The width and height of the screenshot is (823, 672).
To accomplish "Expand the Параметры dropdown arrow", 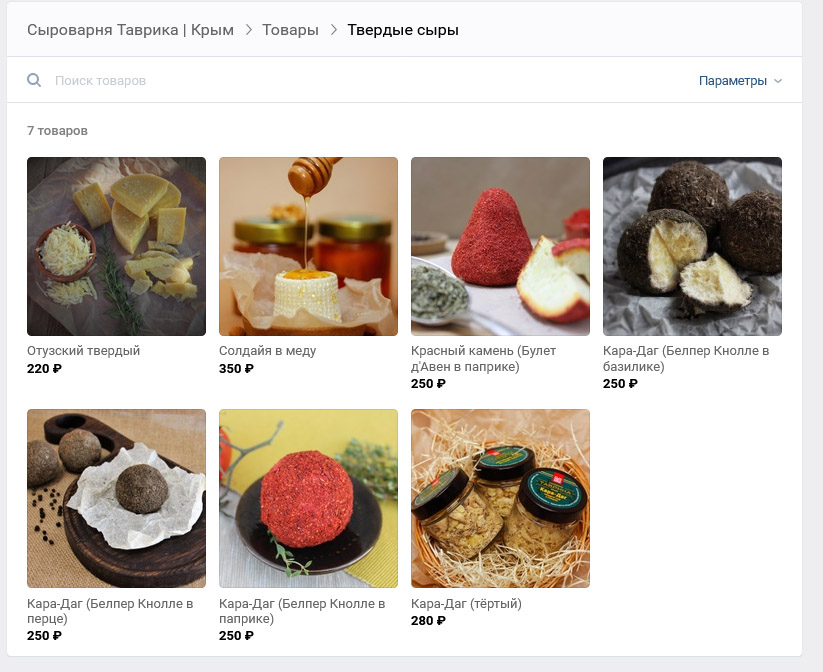I will click(778, 81).
